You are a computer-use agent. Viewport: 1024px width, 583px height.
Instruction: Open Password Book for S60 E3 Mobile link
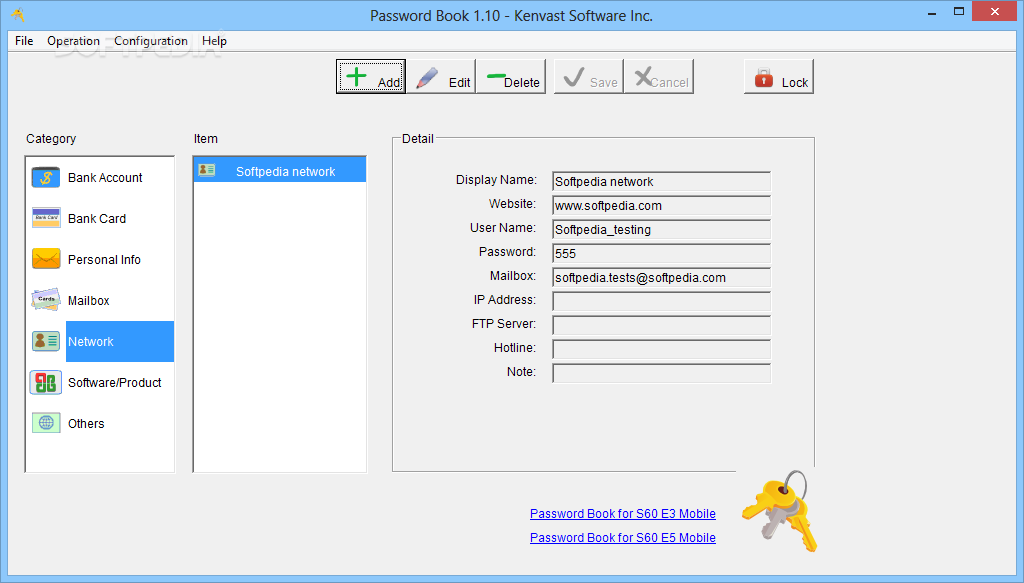coord(622,514)
